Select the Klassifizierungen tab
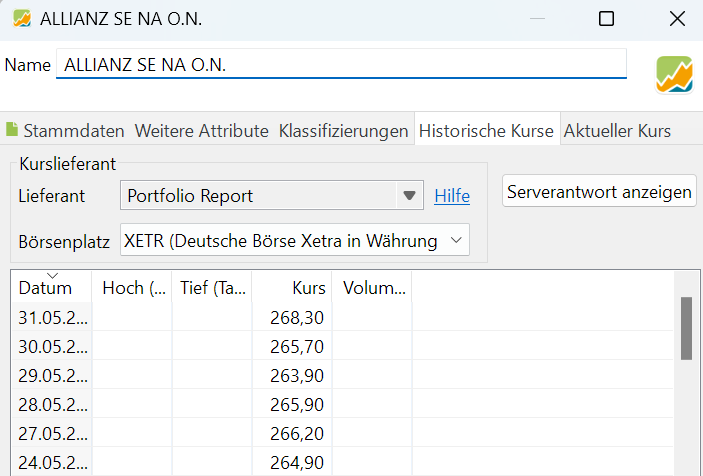The image size is (703, 476). [x=343, y=131]
